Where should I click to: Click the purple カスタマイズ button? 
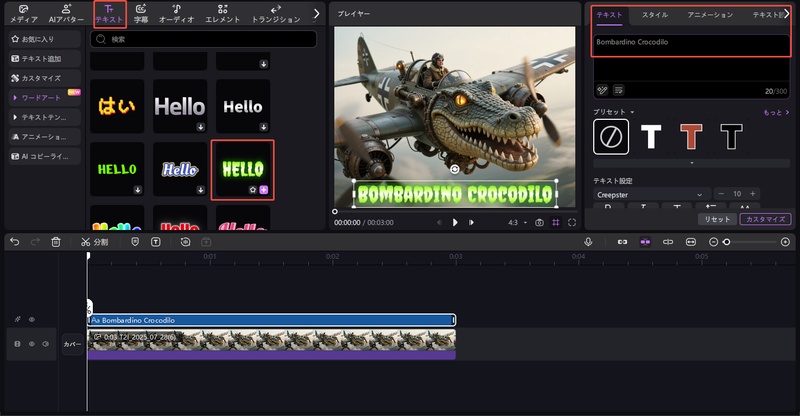point(765,219)
